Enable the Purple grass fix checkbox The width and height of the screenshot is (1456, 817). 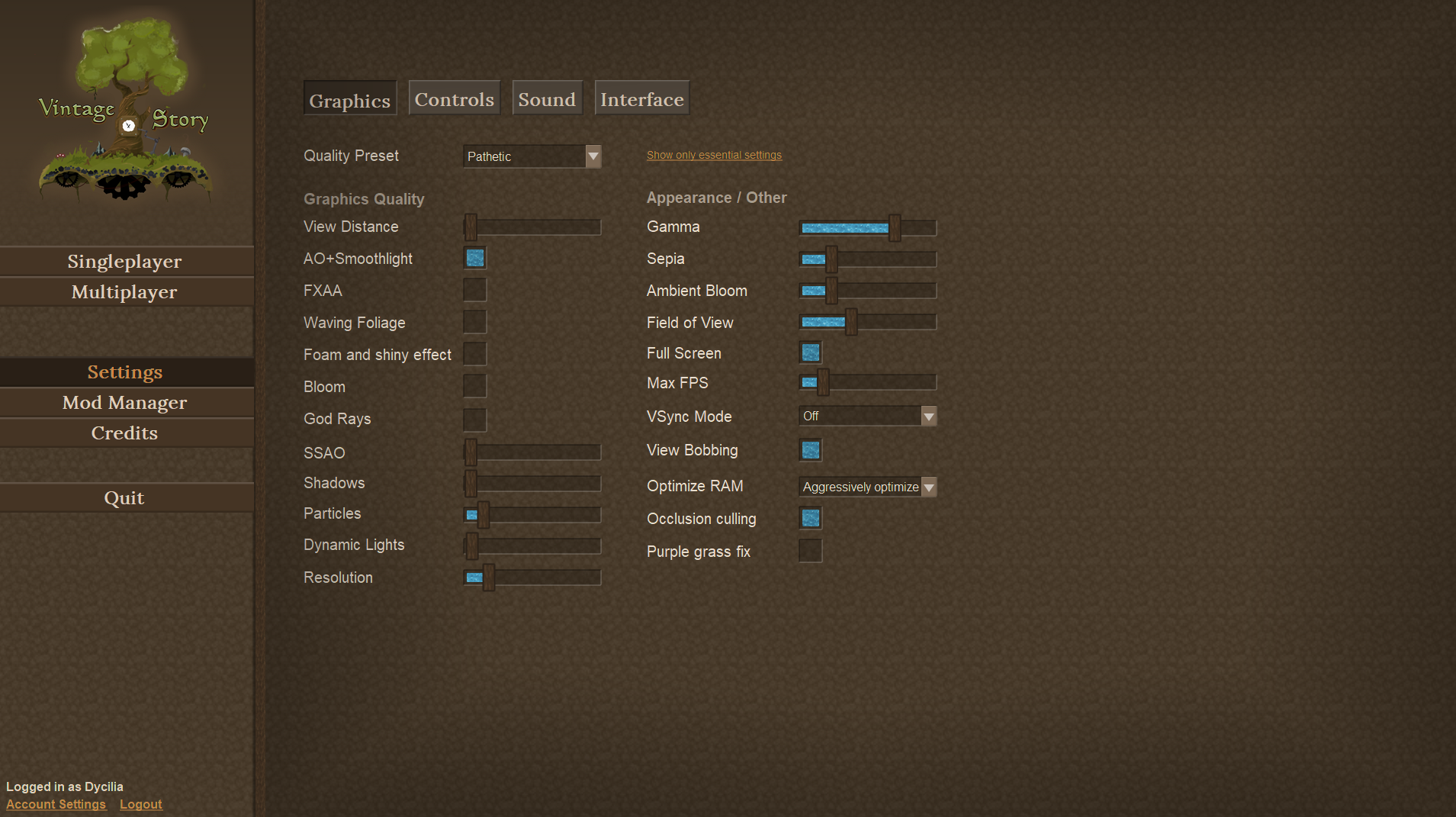810,551
